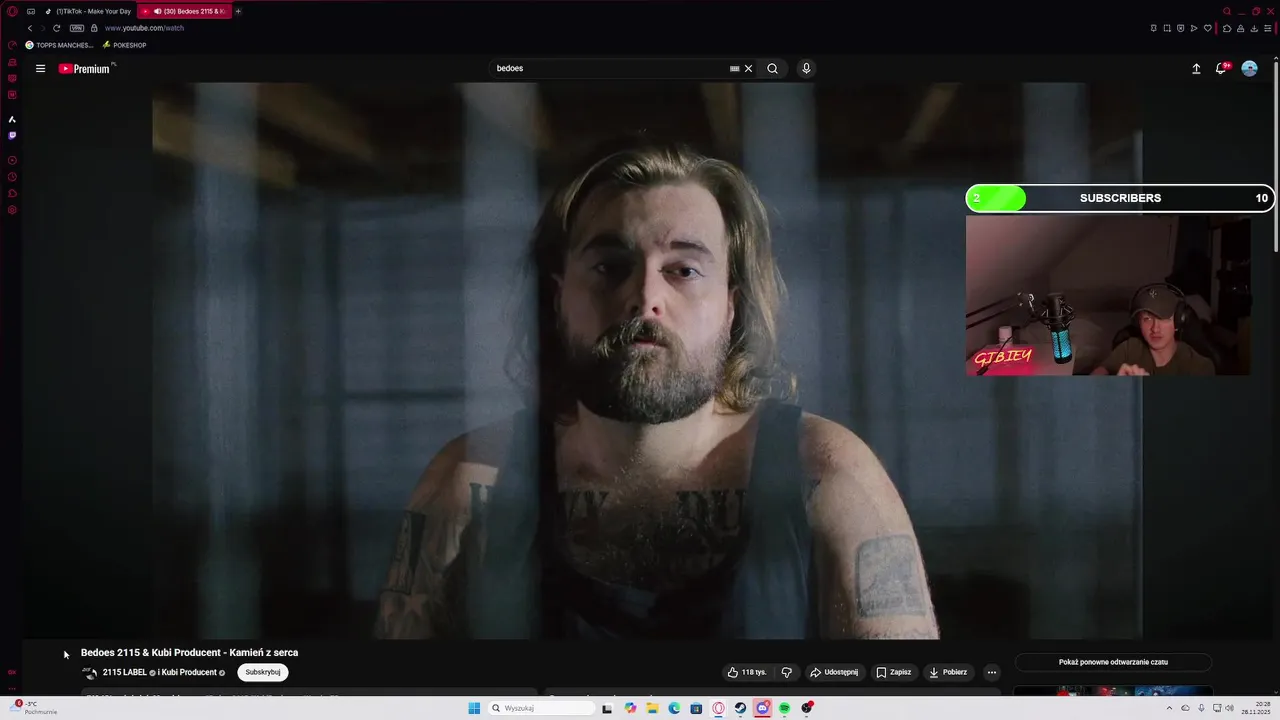Start voice search with microphone icon
Viewport: 1280px width, 720px height.
click(806, 69)
